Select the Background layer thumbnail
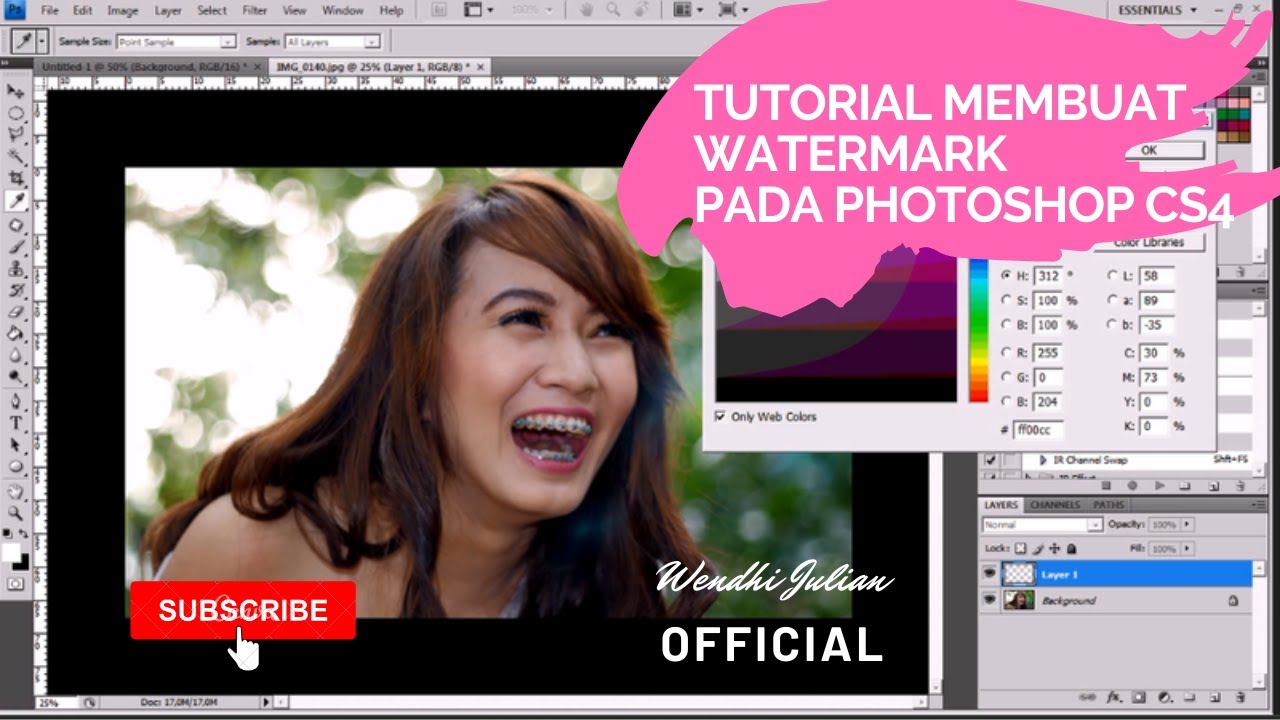1280x720 pixels. coord(1019,600)
